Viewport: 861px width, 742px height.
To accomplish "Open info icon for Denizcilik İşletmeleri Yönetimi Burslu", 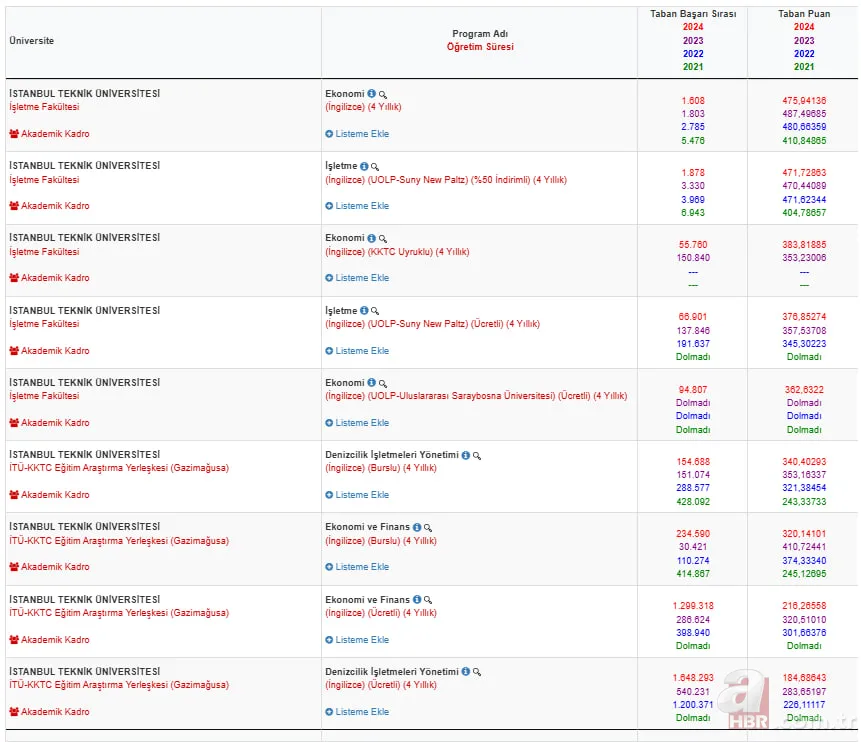I will pyautogui.click(x=465, y=455).
